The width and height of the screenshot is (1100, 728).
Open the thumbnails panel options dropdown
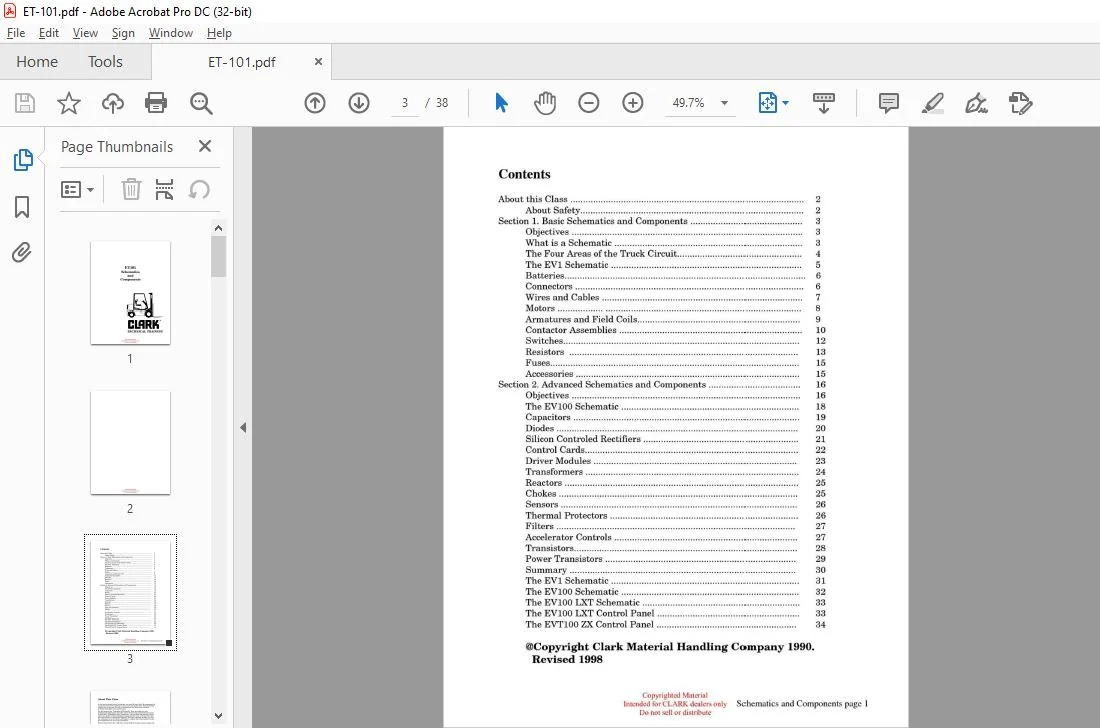click(78, 190)
